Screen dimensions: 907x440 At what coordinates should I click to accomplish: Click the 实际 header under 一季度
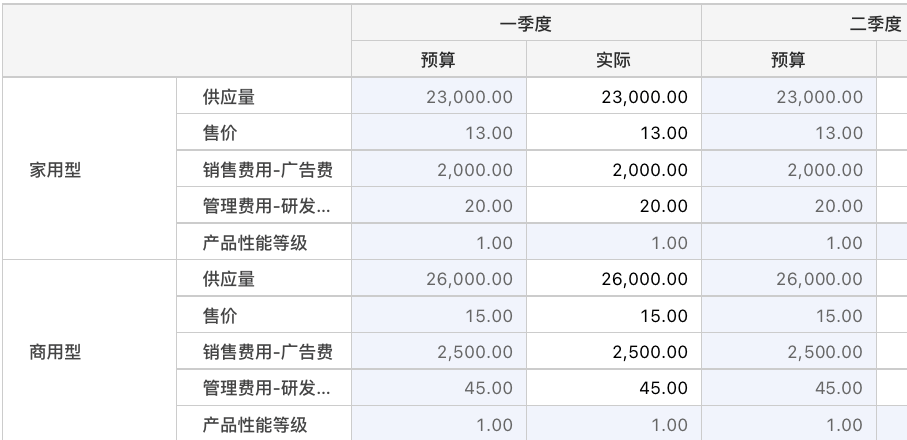(614, 60)
